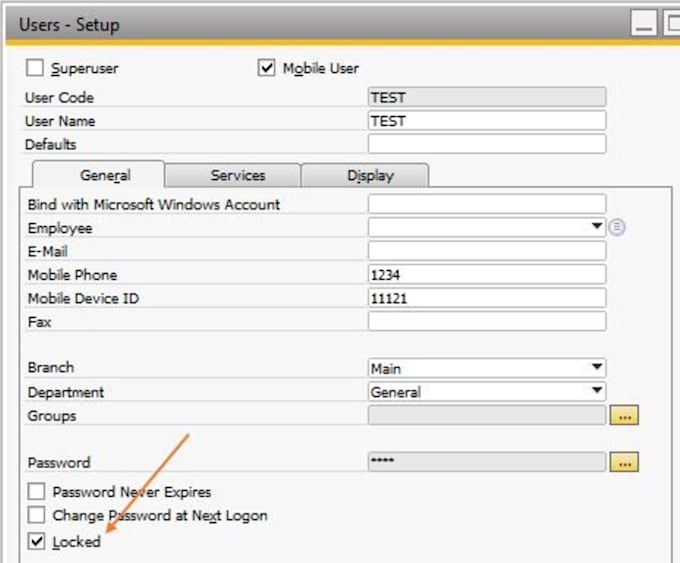Viewport: 680px width, 563px height.
Task: Click the Password ellipsis button
Action: tap(626, 462)
